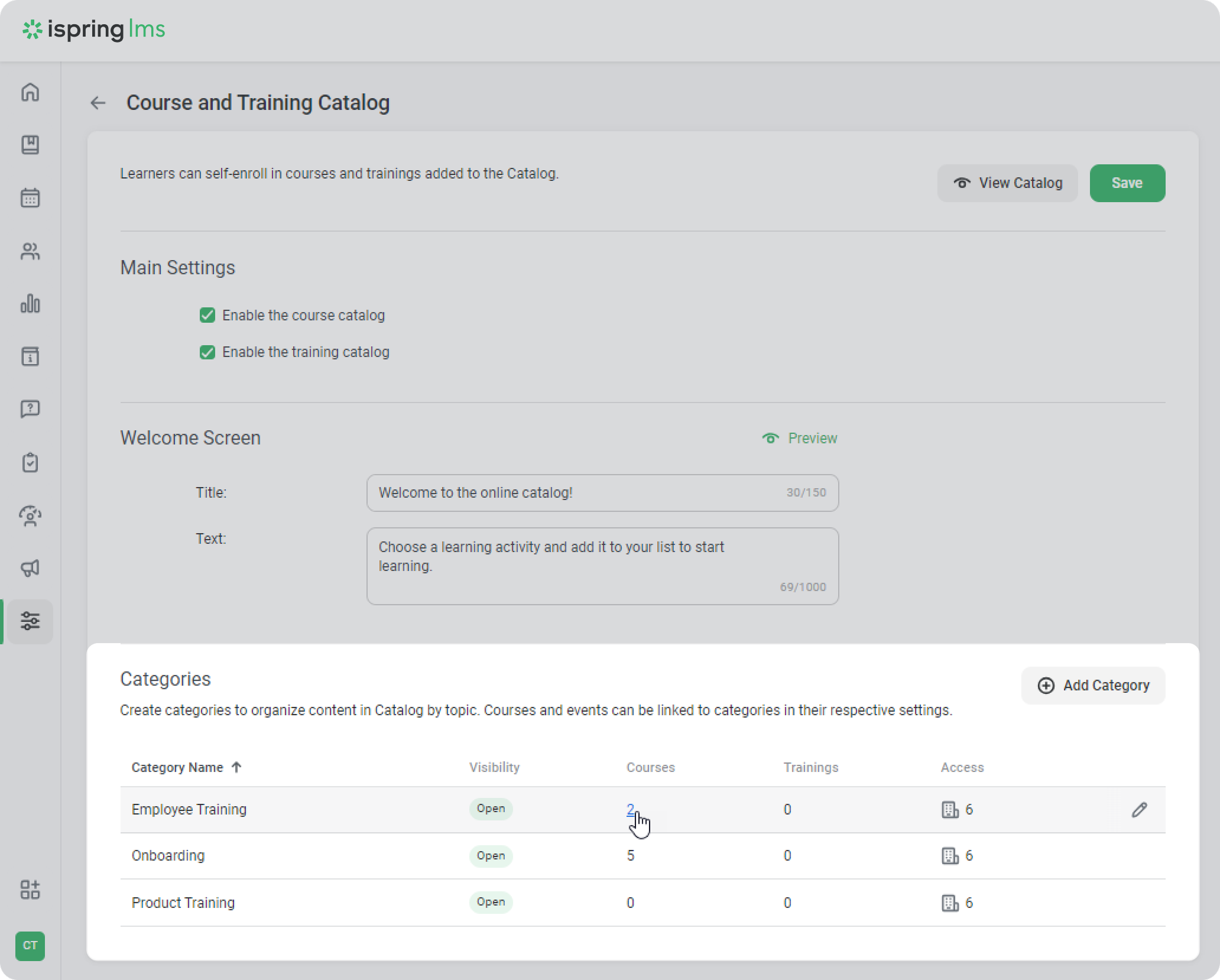Open the megaphone announcements icon
Image resolution: width=1220 pixels, height=980 pixels.
[x=30, y=568]
